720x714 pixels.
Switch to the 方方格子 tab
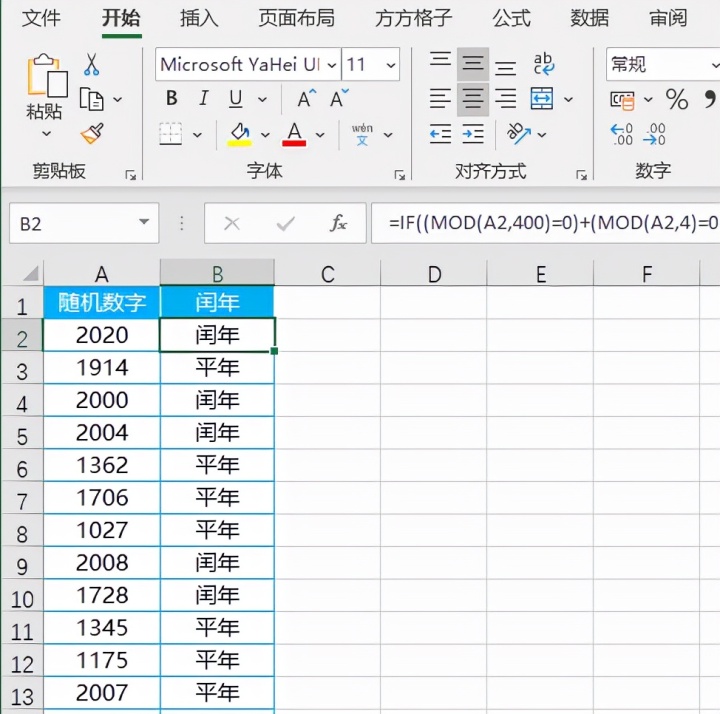pyautogui.click(x=414, y=18)
